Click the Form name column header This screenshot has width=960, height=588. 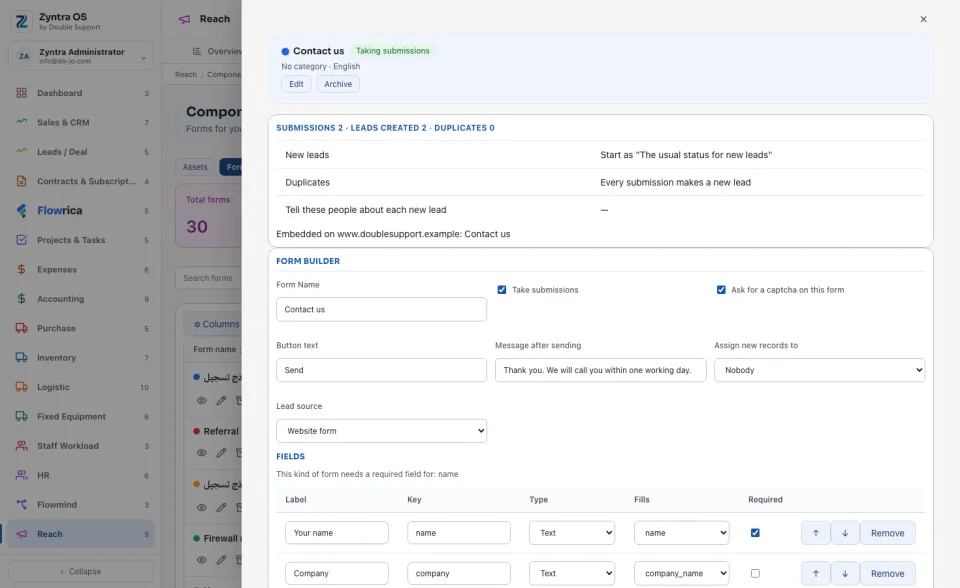[x=215, y=349]
